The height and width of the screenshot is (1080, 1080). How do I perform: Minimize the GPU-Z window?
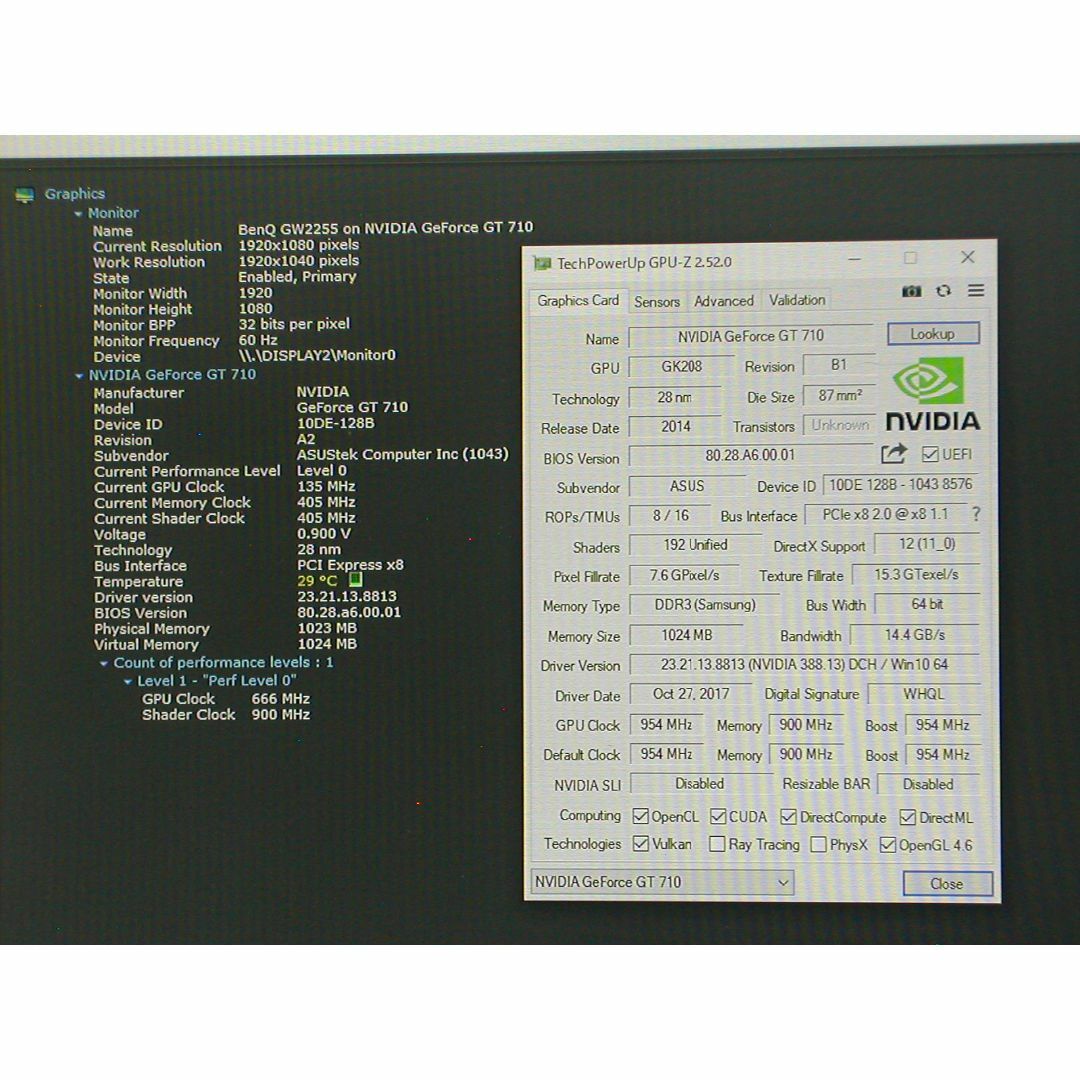pyautogui.click(x=854, y=258)
